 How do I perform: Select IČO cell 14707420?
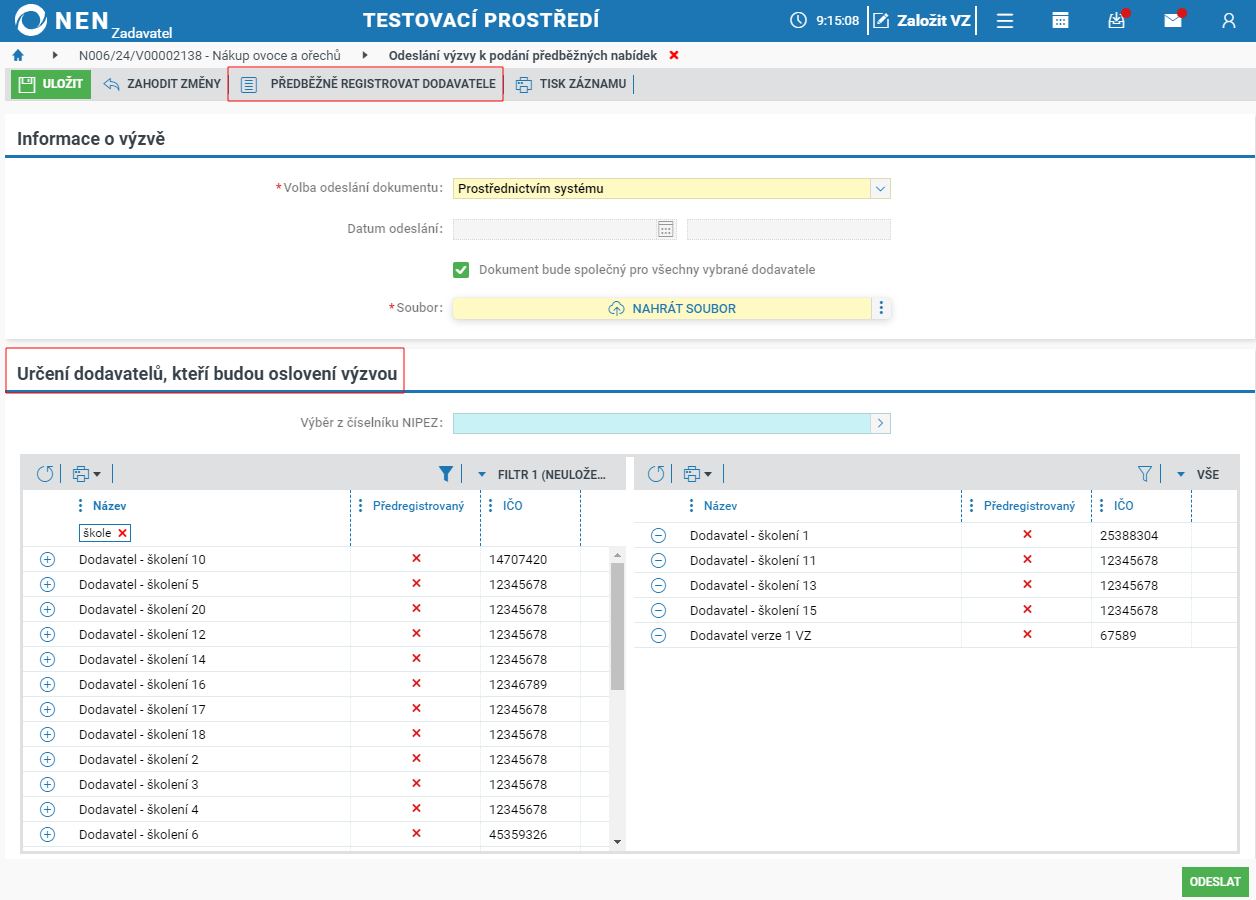tap(518, 559)
